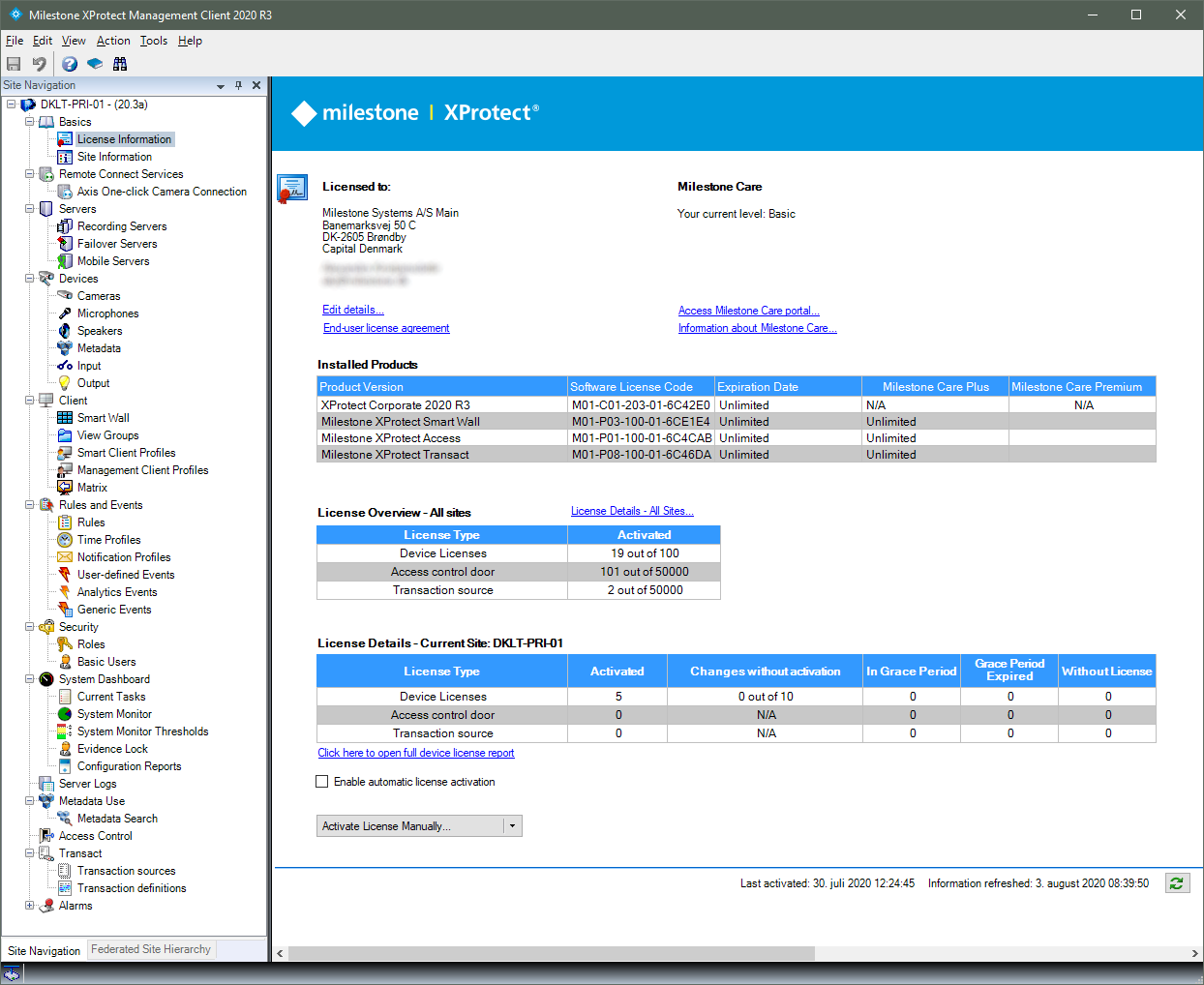Select the Failover Servers icon
Screen dimensions: 1204x985
(65, 244)
